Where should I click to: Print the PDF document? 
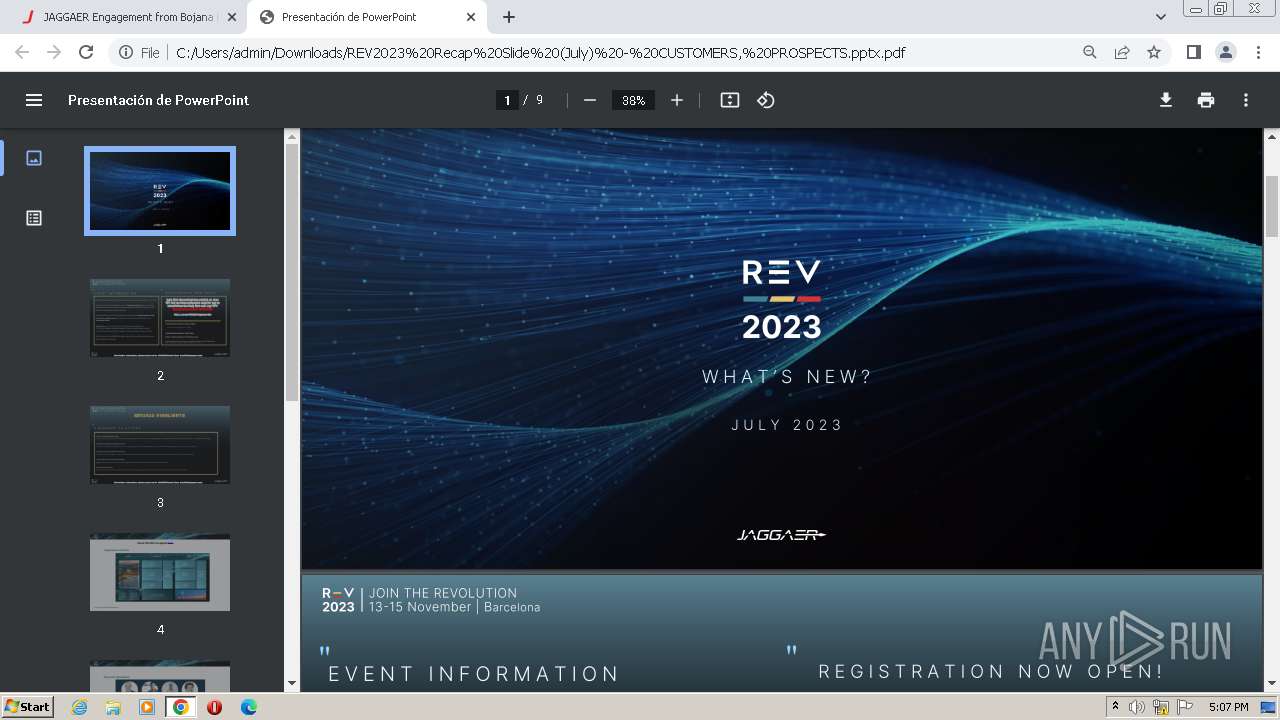coord(1206,100)
